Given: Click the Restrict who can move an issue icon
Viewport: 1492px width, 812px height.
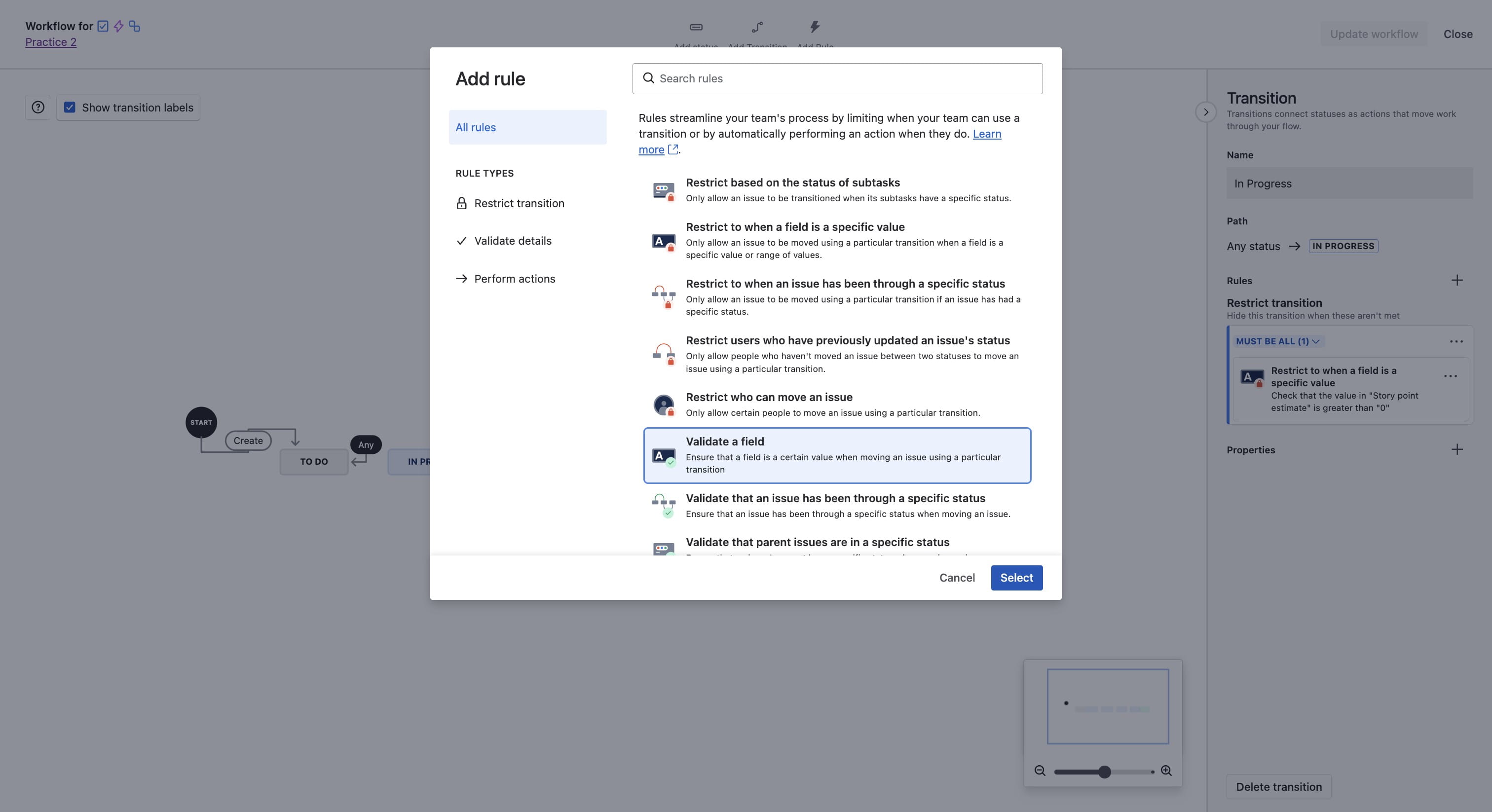Looking at the screenshot, I should pos(664,405).
